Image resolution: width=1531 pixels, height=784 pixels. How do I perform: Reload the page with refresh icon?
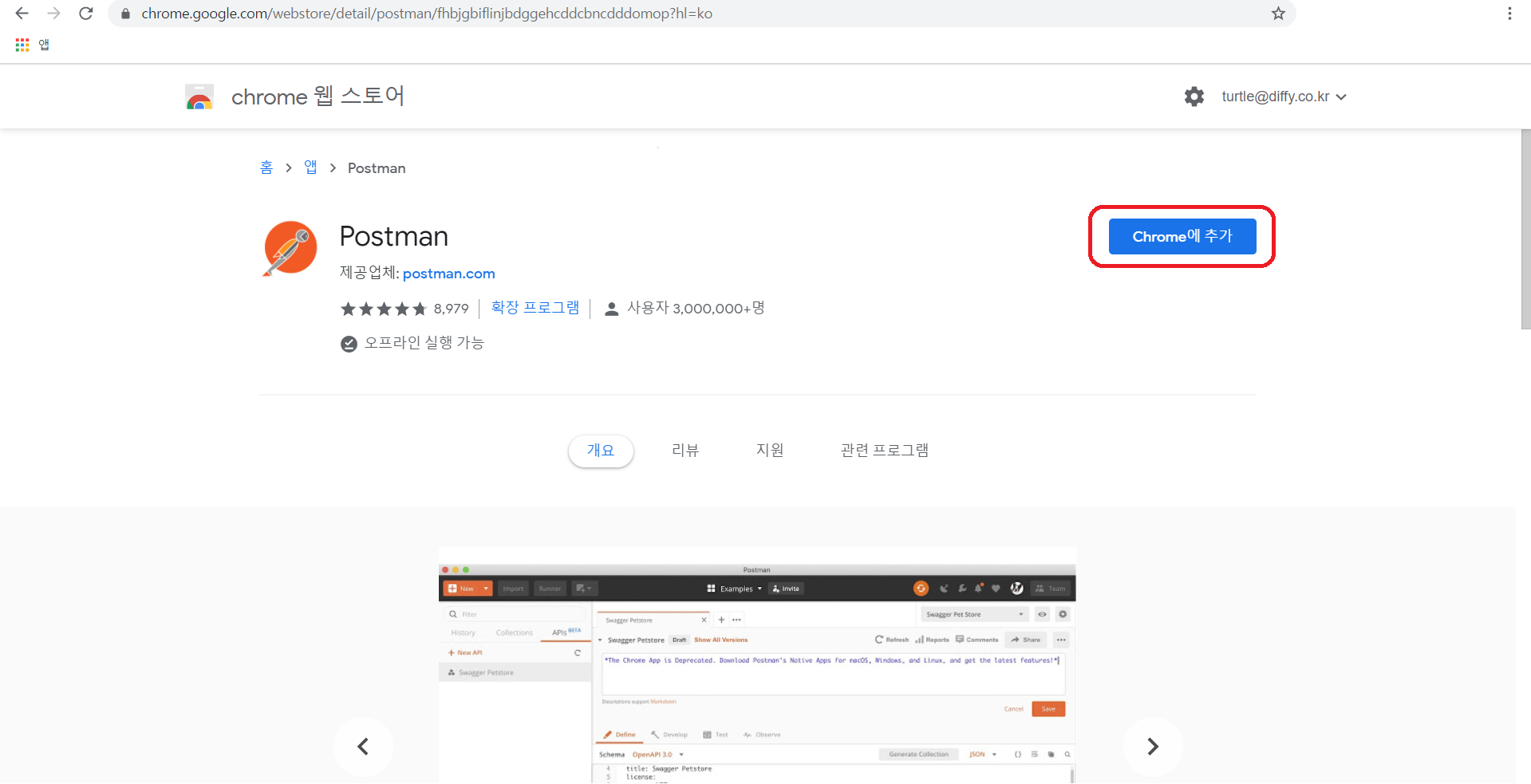click(86, 14)
